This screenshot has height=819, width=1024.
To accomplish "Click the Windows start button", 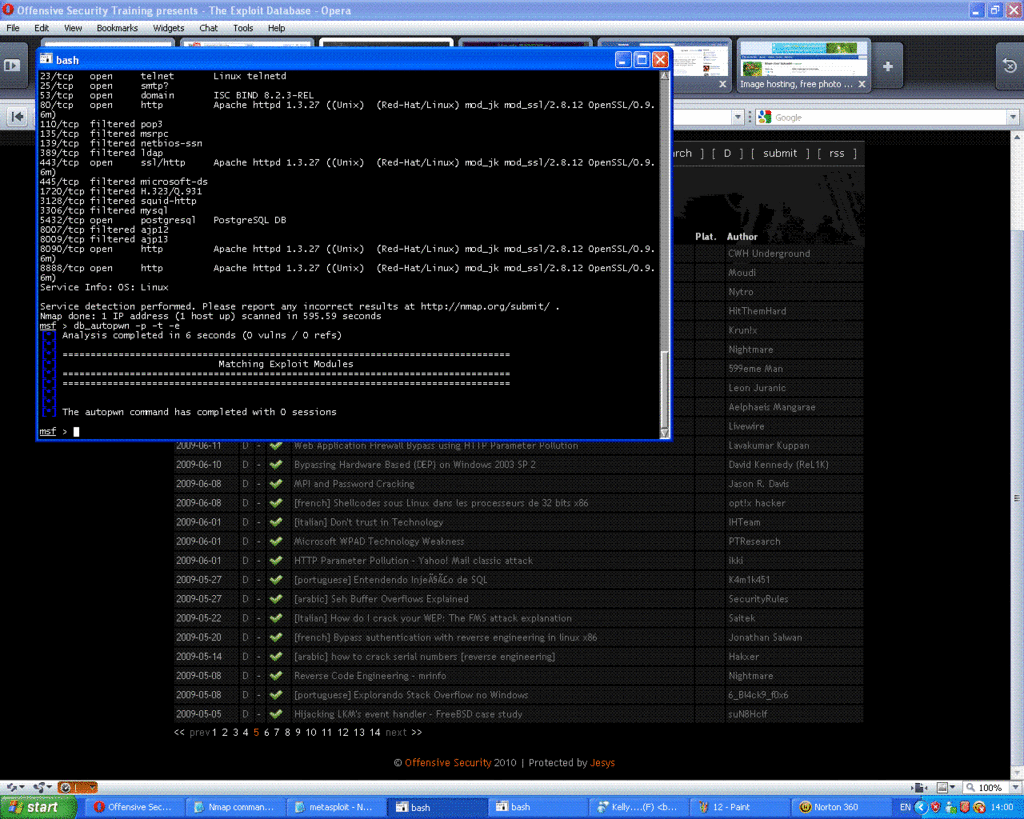I will point(37,807).
